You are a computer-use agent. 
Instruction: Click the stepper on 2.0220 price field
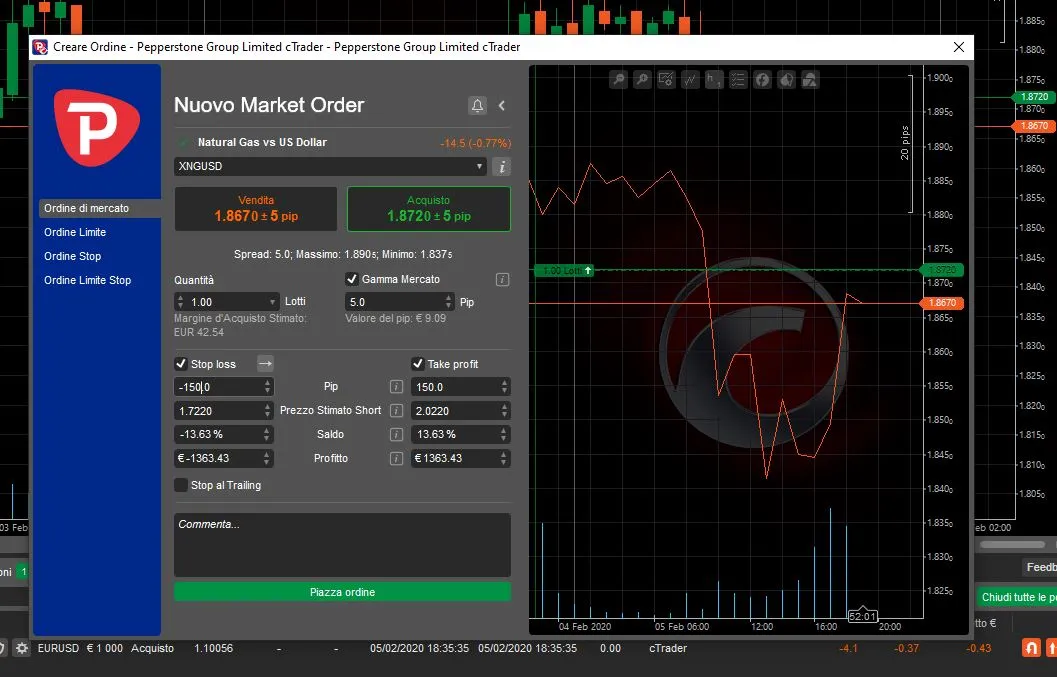pyautogui.click(x=504, y=410)
